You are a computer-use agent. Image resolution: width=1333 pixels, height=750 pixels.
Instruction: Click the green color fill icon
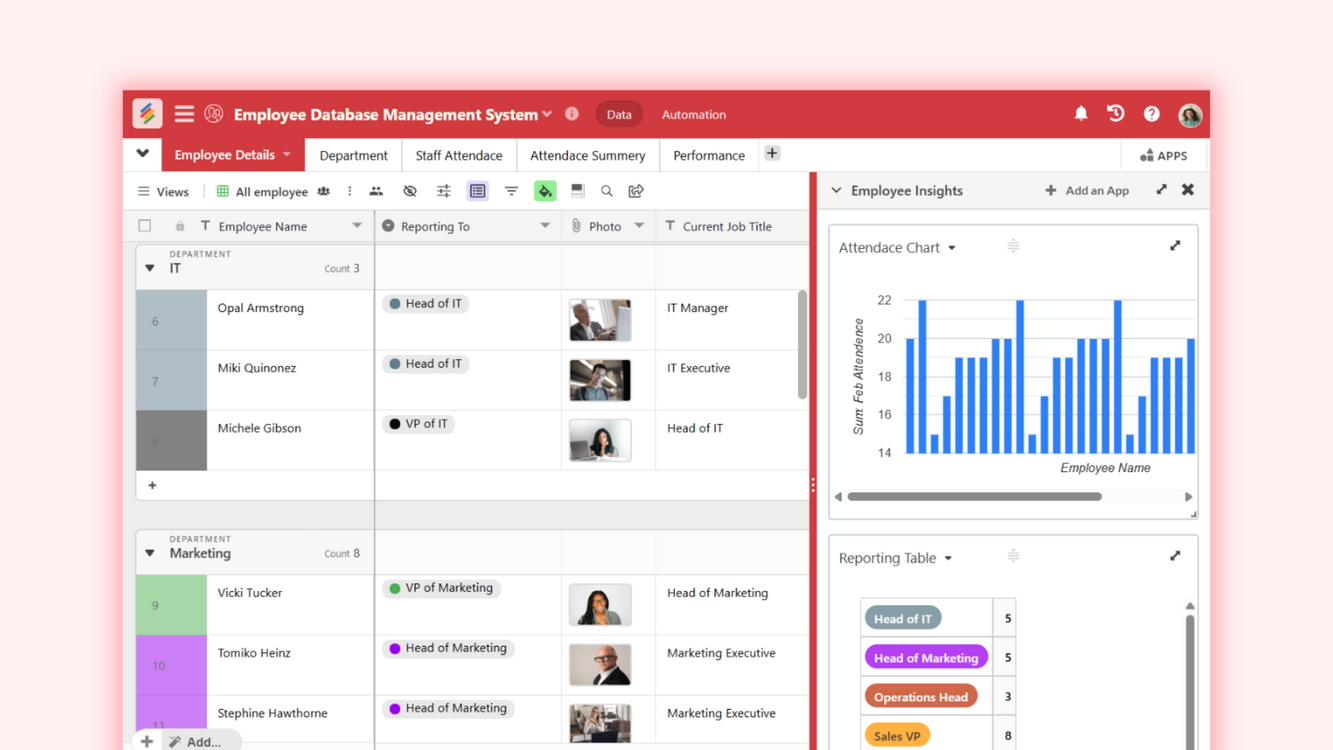click(545, 191)
